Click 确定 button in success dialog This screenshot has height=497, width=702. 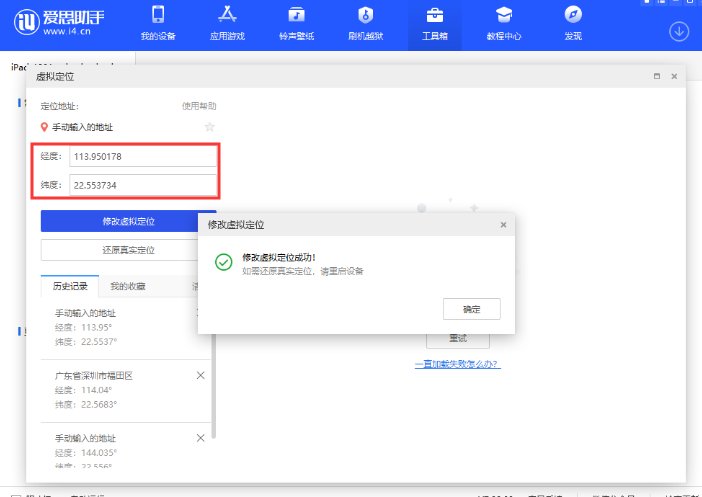point(472,309)
